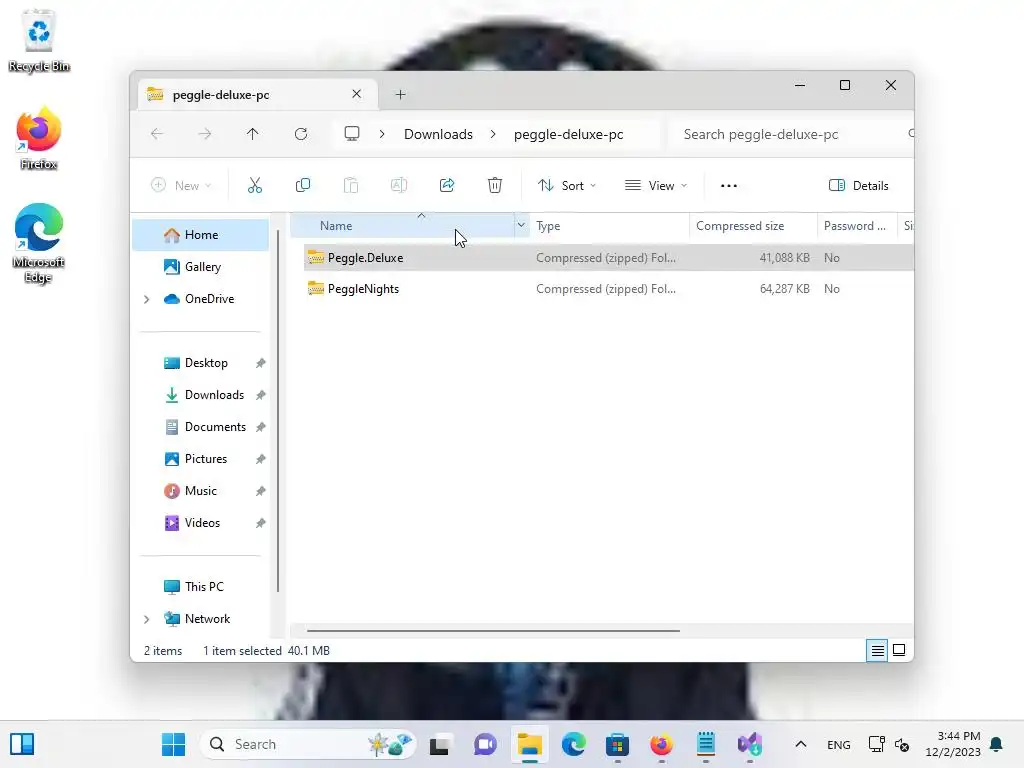Expand the Network tree node
The width and height of the screenshot is (1024, 768).
pos(146,619)
